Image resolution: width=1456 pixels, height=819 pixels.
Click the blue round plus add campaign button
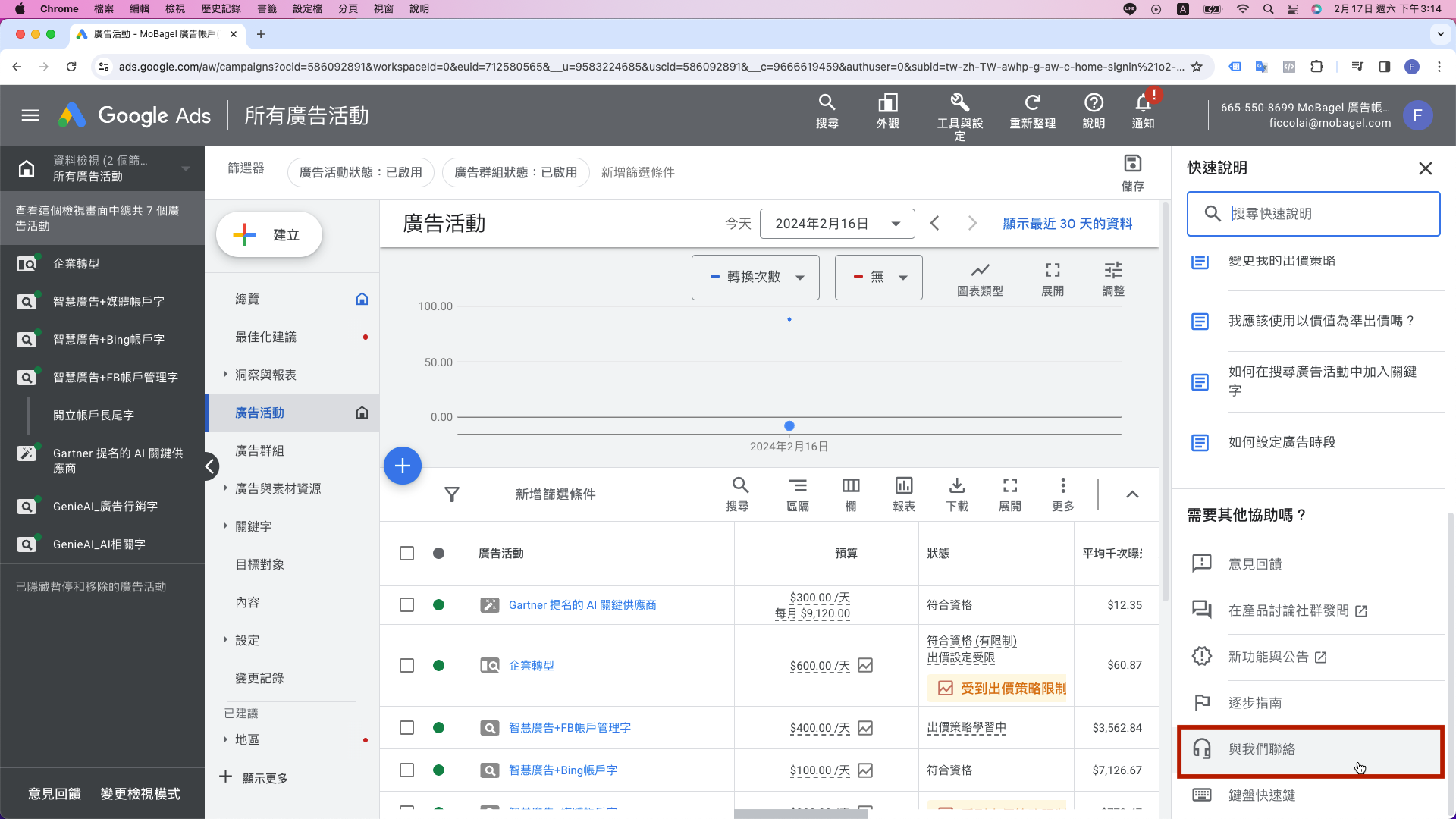[x=403, y=466]
